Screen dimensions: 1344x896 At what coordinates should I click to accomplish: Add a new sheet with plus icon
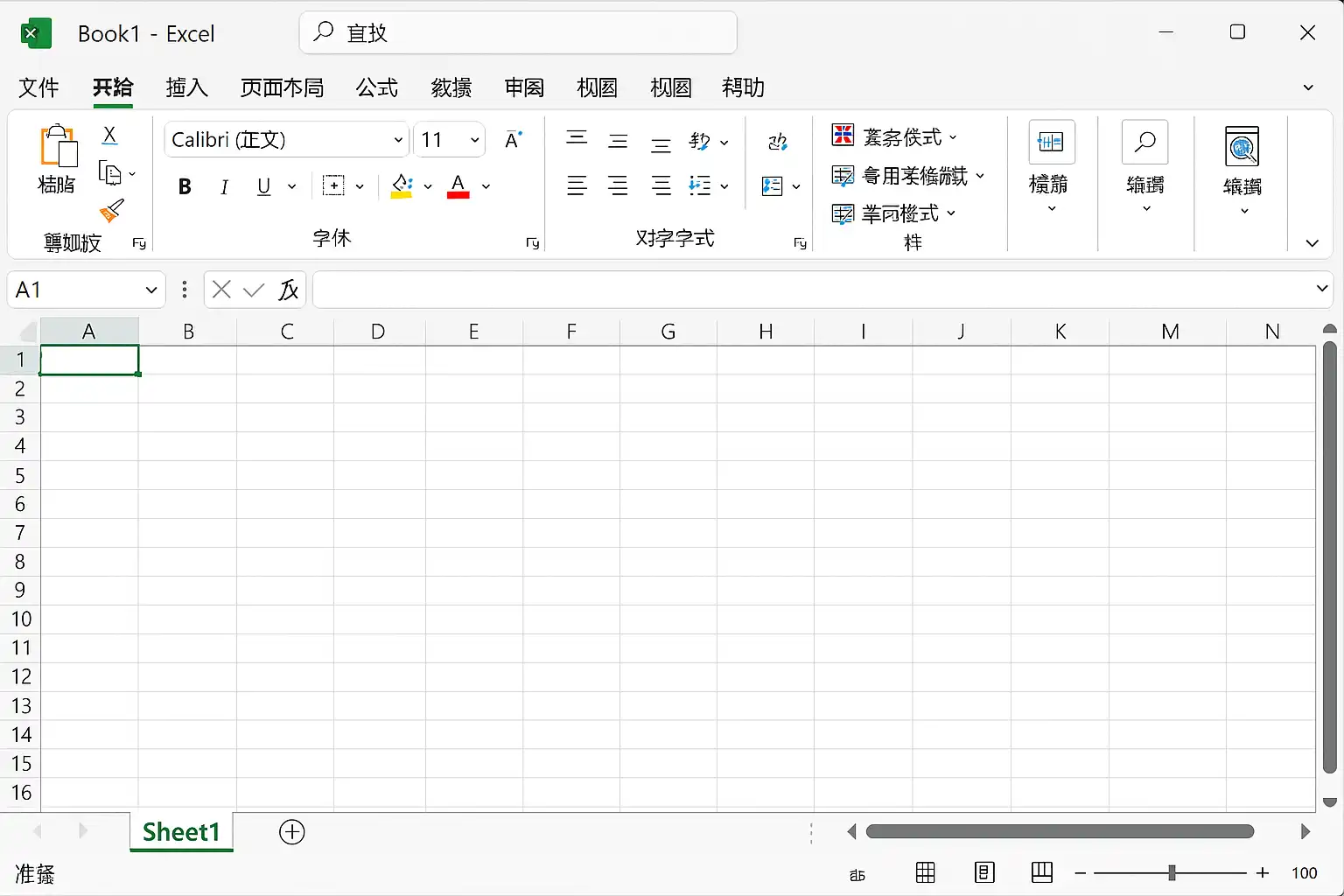click(291, 832)
